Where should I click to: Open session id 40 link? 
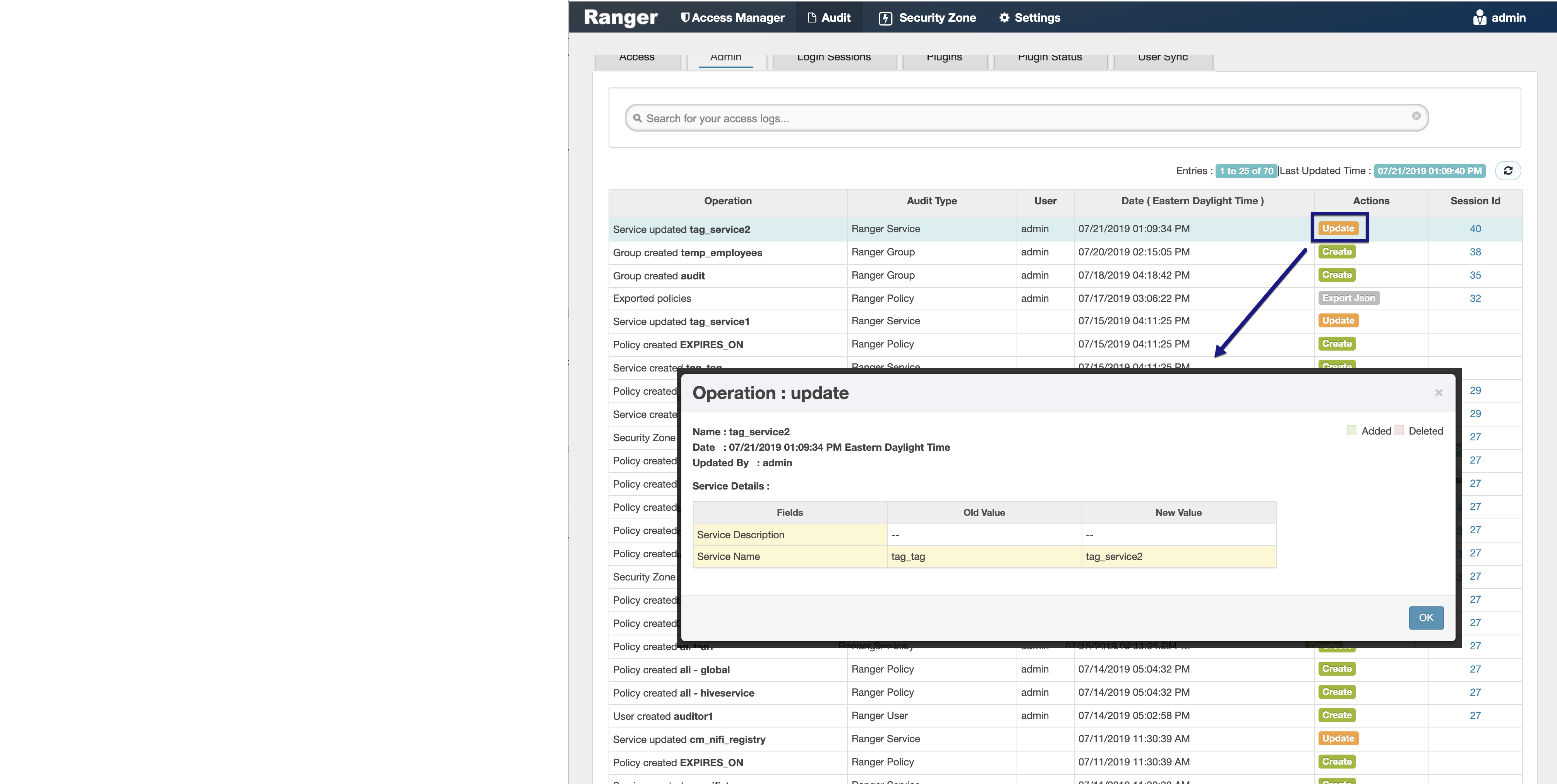click(x=1475, y=229)
